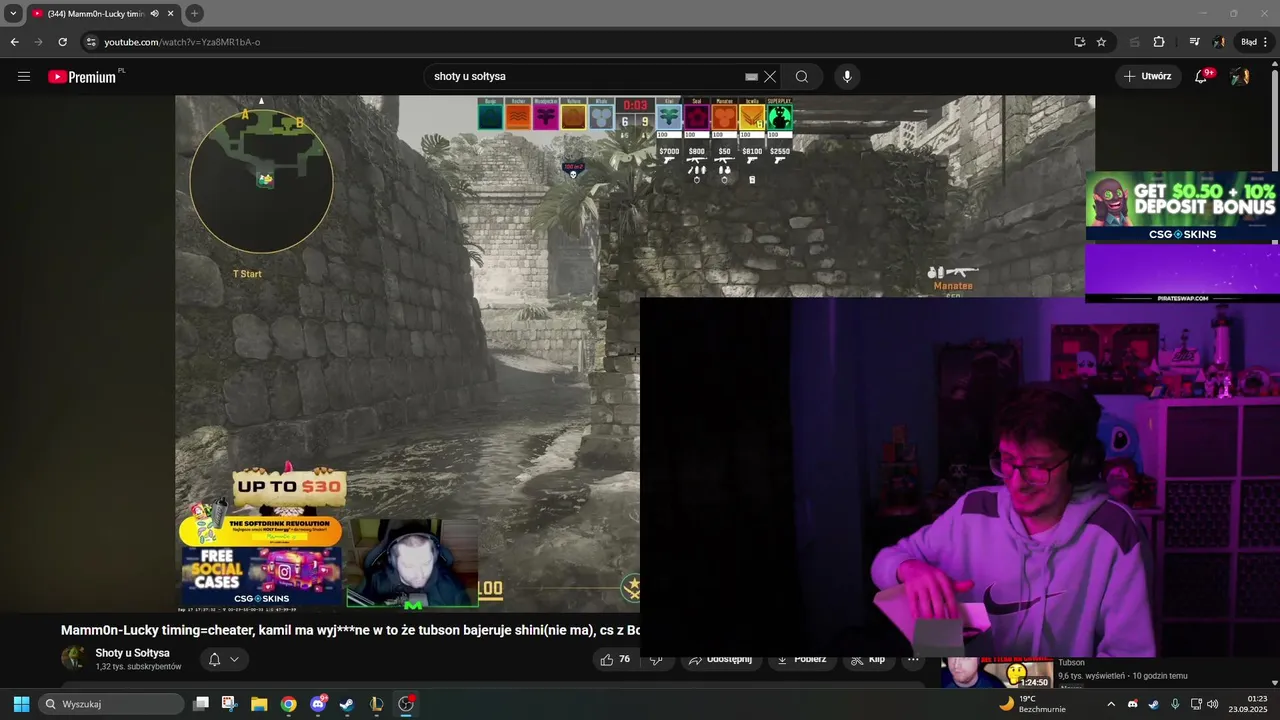The height and width of the screenshot is (720, 1280).
Task: Click the video player area
Action: 407,353
